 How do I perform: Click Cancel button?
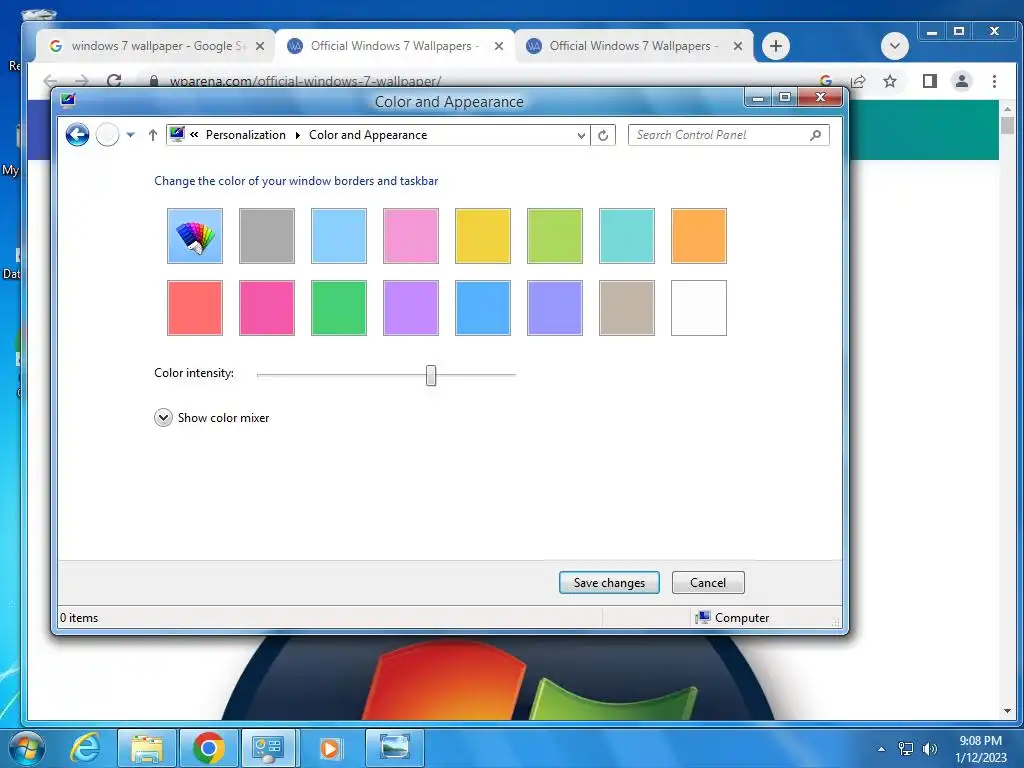[708, 583]
